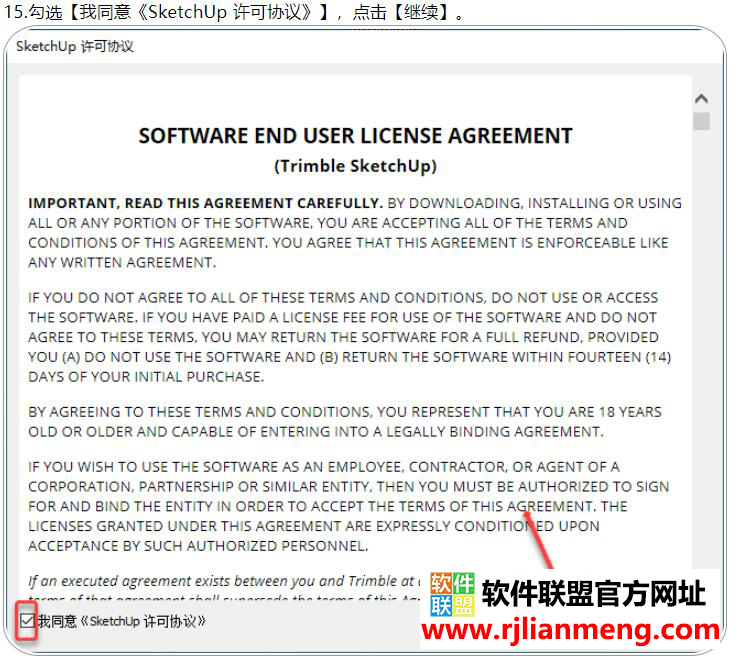Click the paragraph starting IF YOU DO NOT AGREE
Image resolution: width=750 pixels, height=660 pixels.
tap(349, 337)
